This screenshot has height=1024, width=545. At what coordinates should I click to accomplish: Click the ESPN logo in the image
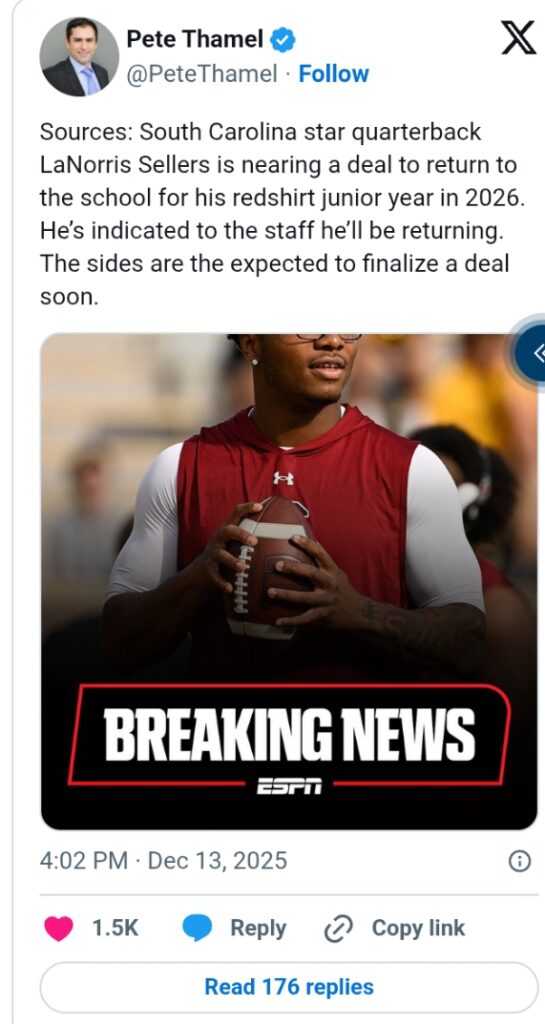(288, 787)
